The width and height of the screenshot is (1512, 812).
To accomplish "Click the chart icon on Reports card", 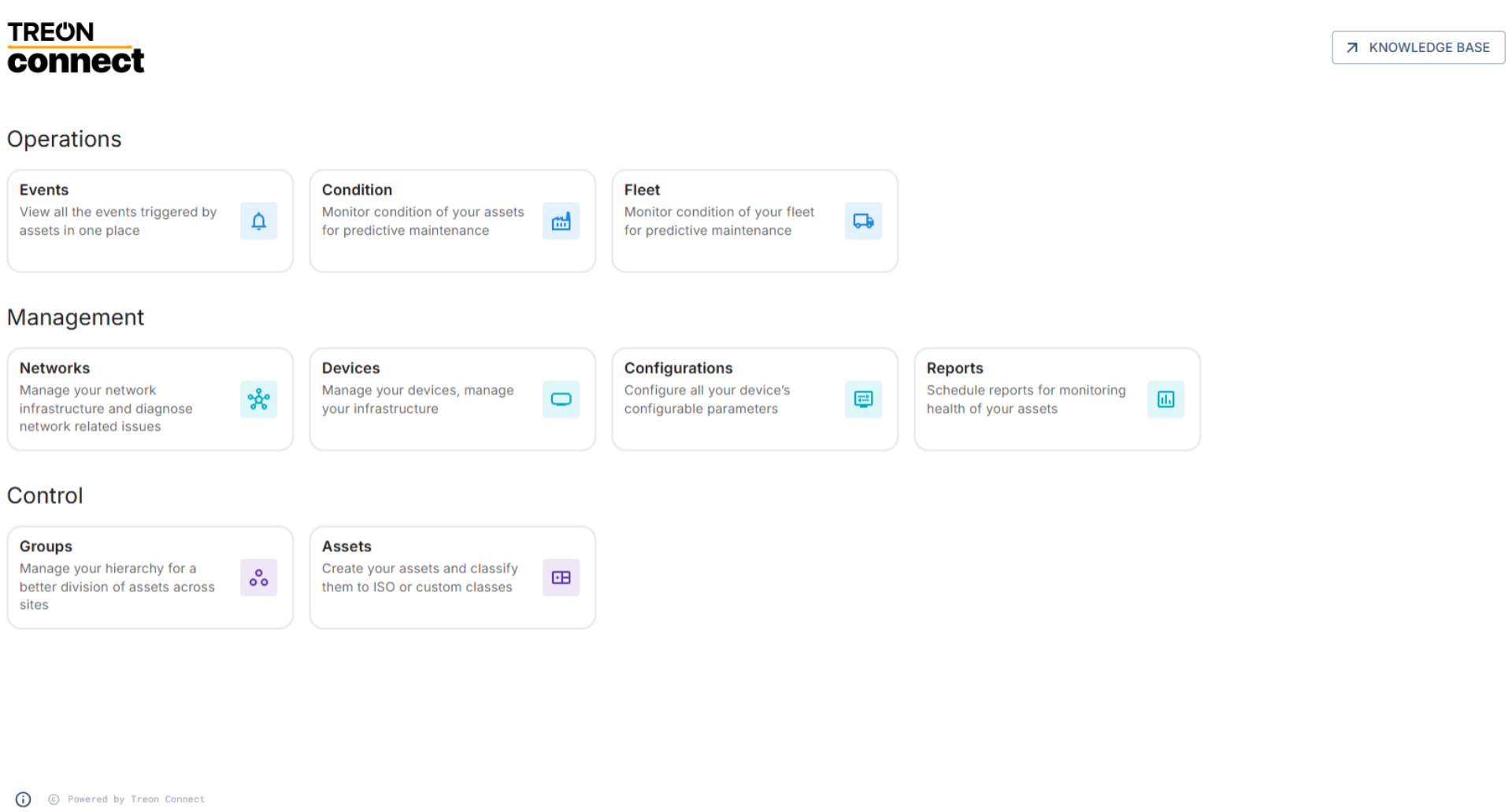I will pyautogui.click(x=1165, y=399).
